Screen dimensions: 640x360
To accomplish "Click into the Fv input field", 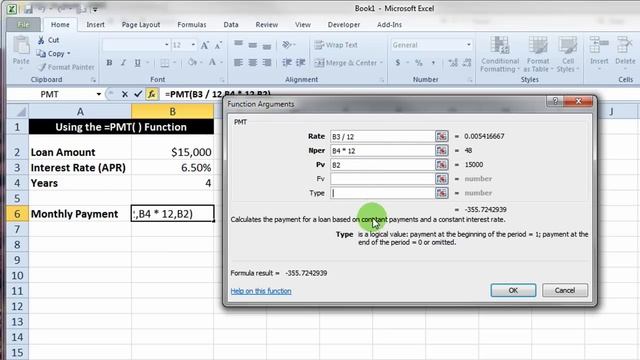I will (x=382, y=179).
